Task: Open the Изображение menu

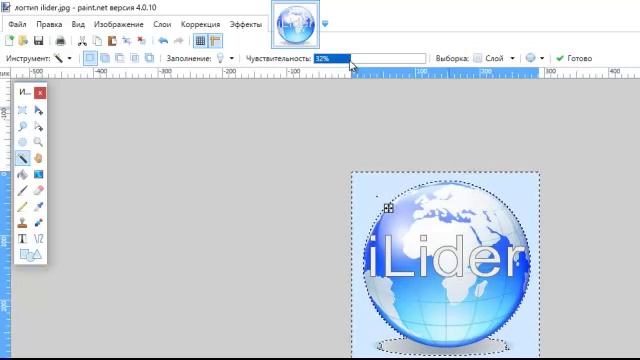Action: [x=118, y=24]
